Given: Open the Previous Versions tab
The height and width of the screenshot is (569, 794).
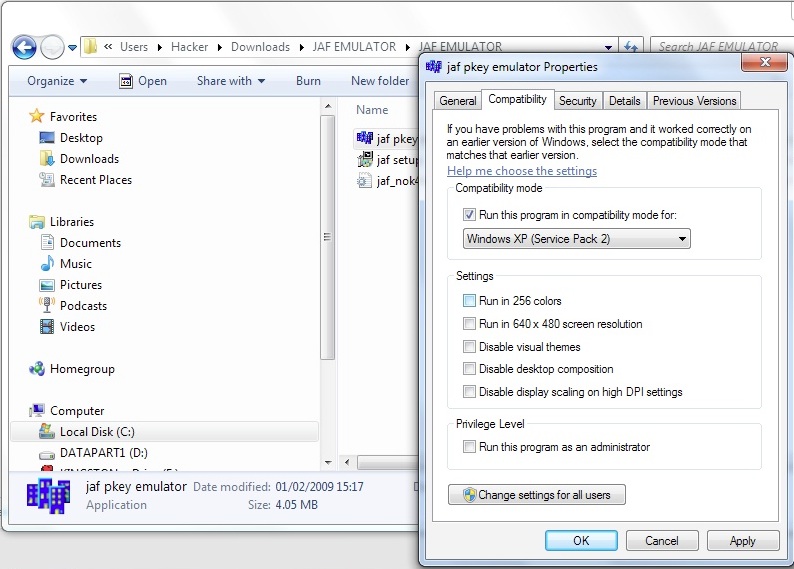Looking at the screenshot, I should [x=694, y=101].
